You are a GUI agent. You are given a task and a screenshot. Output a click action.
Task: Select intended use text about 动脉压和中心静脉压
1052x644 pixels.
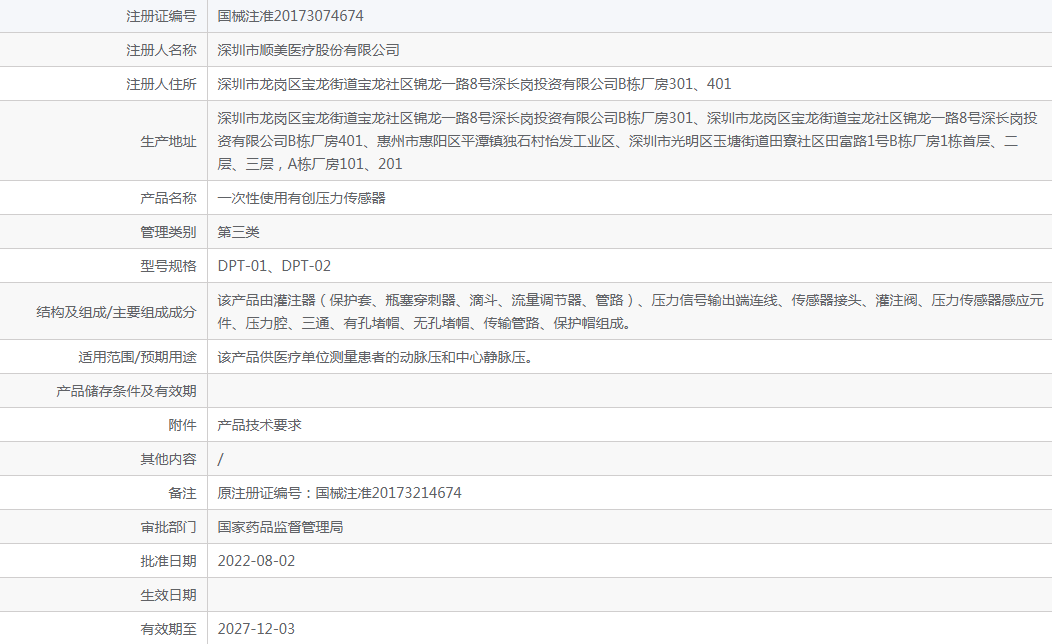click(376, 358)
